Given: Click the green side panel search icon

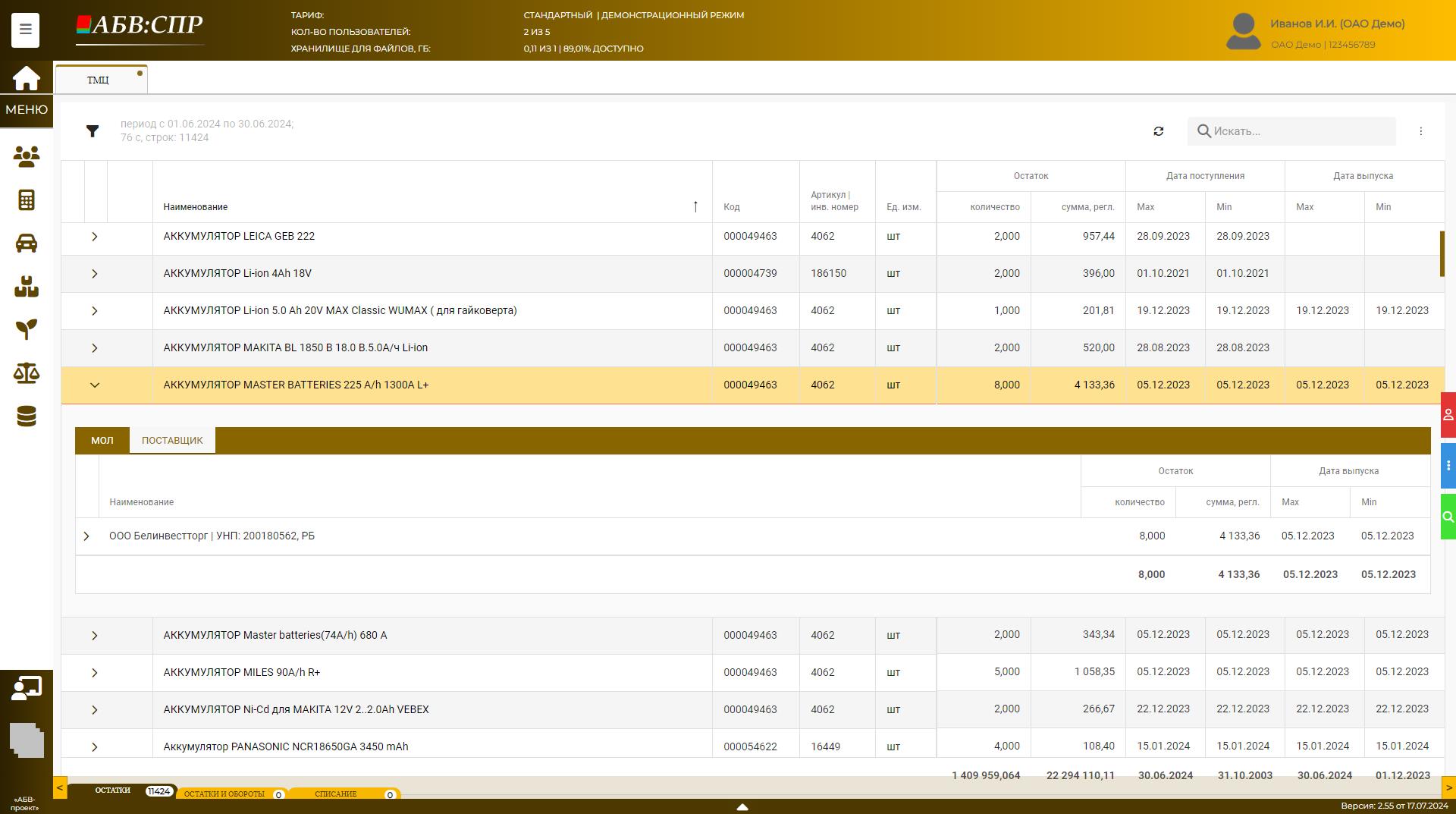Looking at the screenshot, I should click(1448, 517).
